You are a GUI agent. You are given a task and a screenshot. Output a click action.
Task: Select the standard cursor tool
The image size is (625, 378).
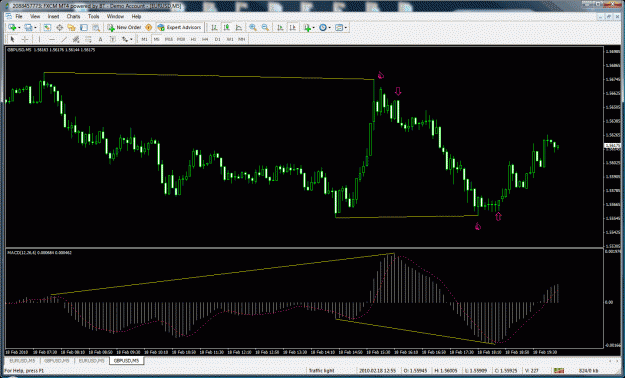12,39
